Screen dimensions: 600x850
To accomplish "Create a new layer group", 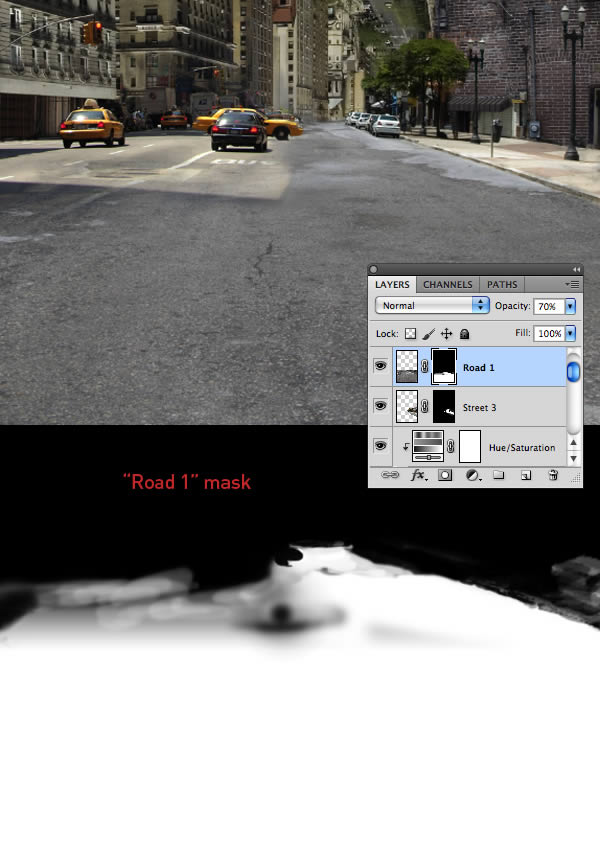I will click(499, 475).
